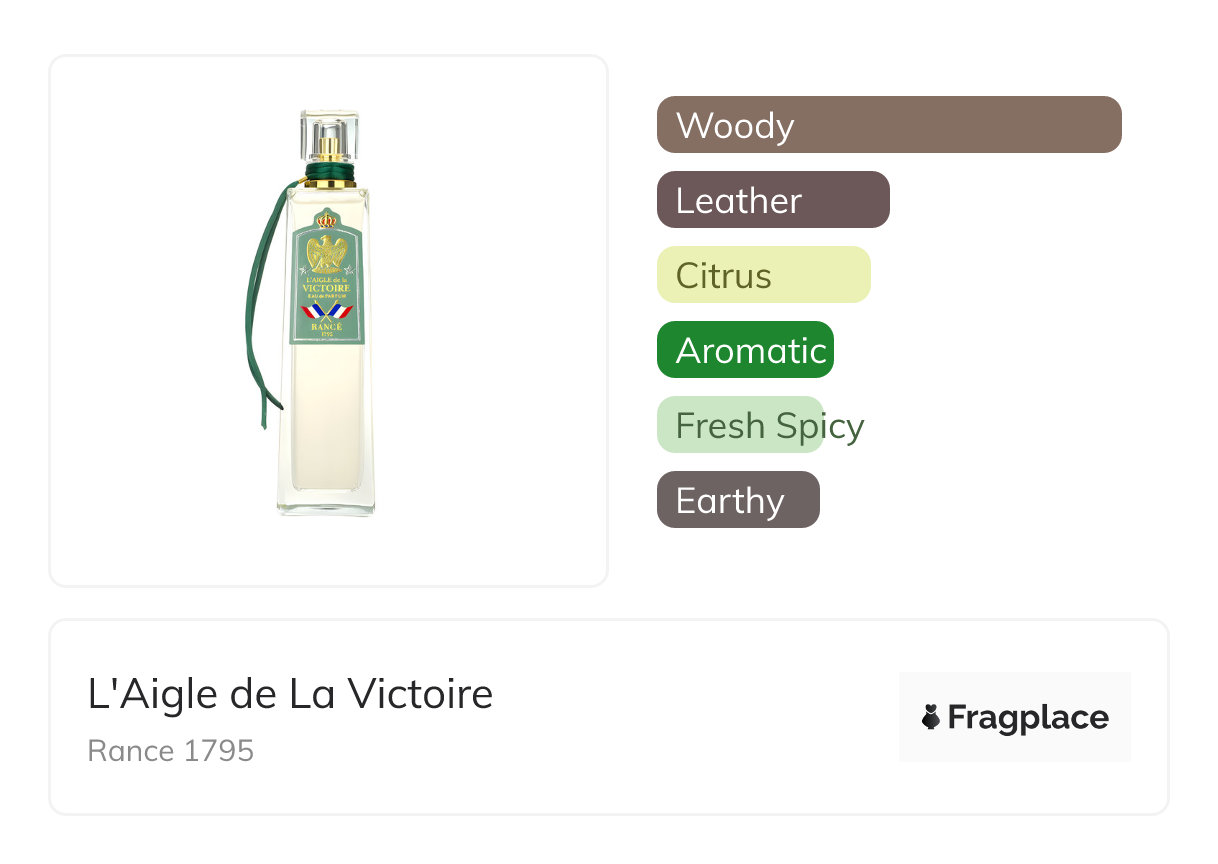Click the golden eagle emblem on the label
The width and height of the screenshot is (1218, 864).
pyautogui.click(x=327, y=254)
